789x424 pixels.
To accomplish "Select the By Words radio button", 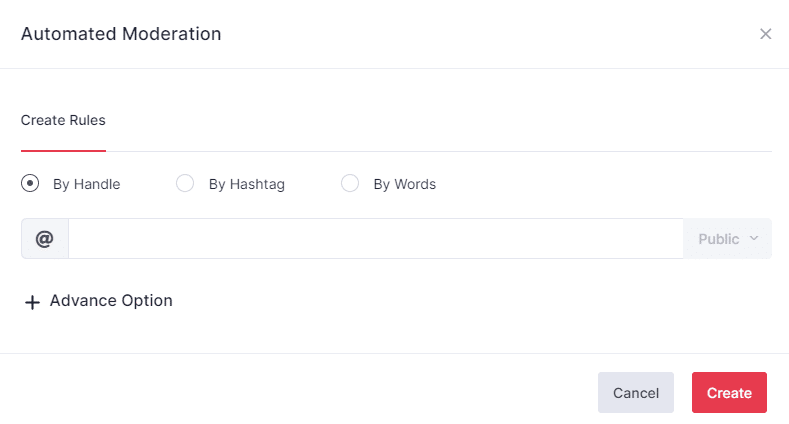I will pos(350,184).
